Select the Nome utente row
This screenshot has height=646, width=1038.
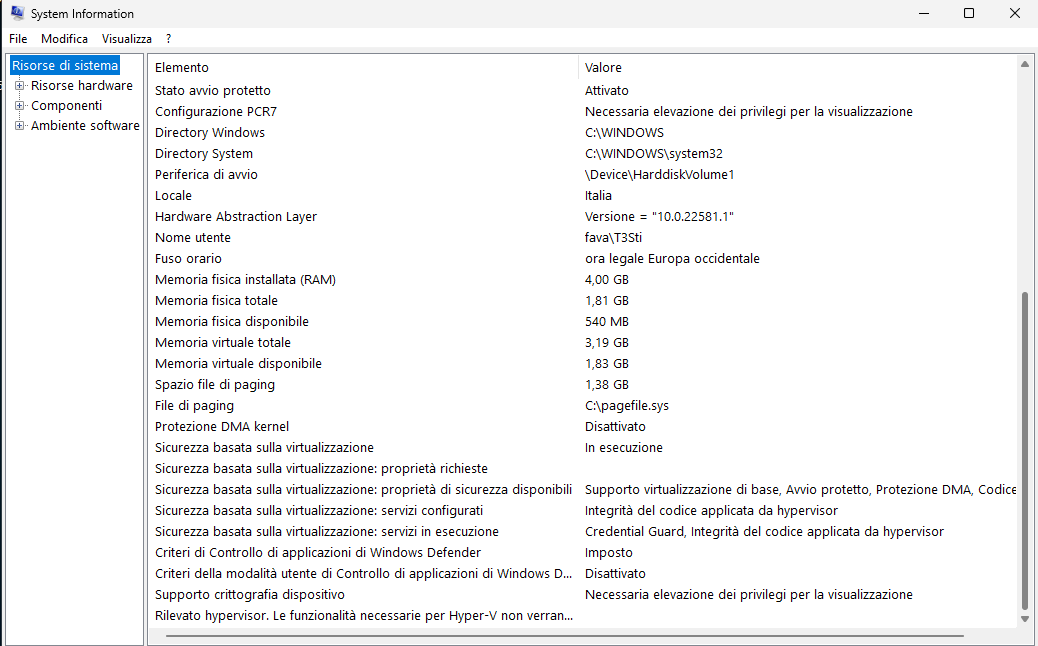click(583, 238)
